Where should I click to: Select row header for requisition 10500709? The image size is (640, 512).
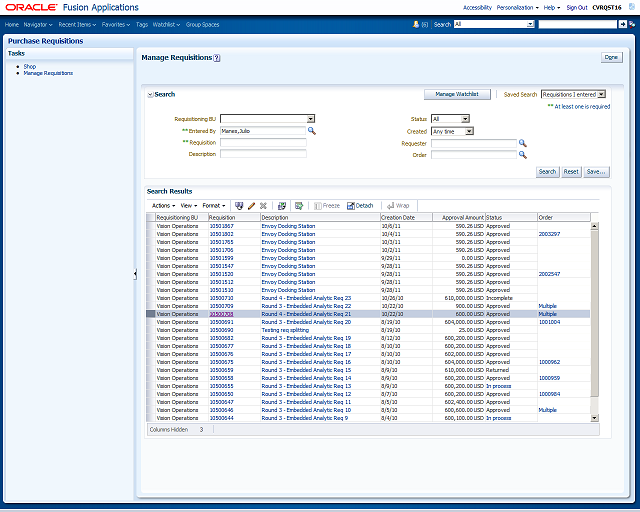tap(151, 306)
